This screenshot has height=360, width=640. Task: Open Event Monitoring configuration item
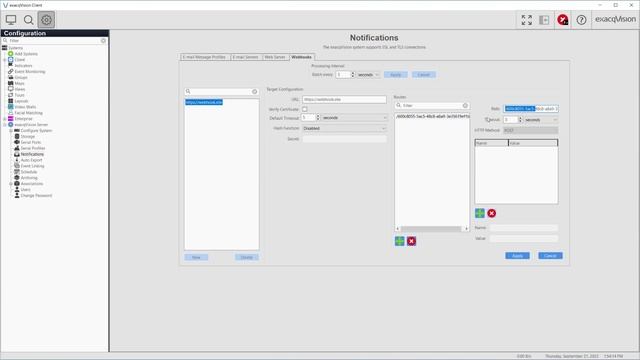click(30, 71)
